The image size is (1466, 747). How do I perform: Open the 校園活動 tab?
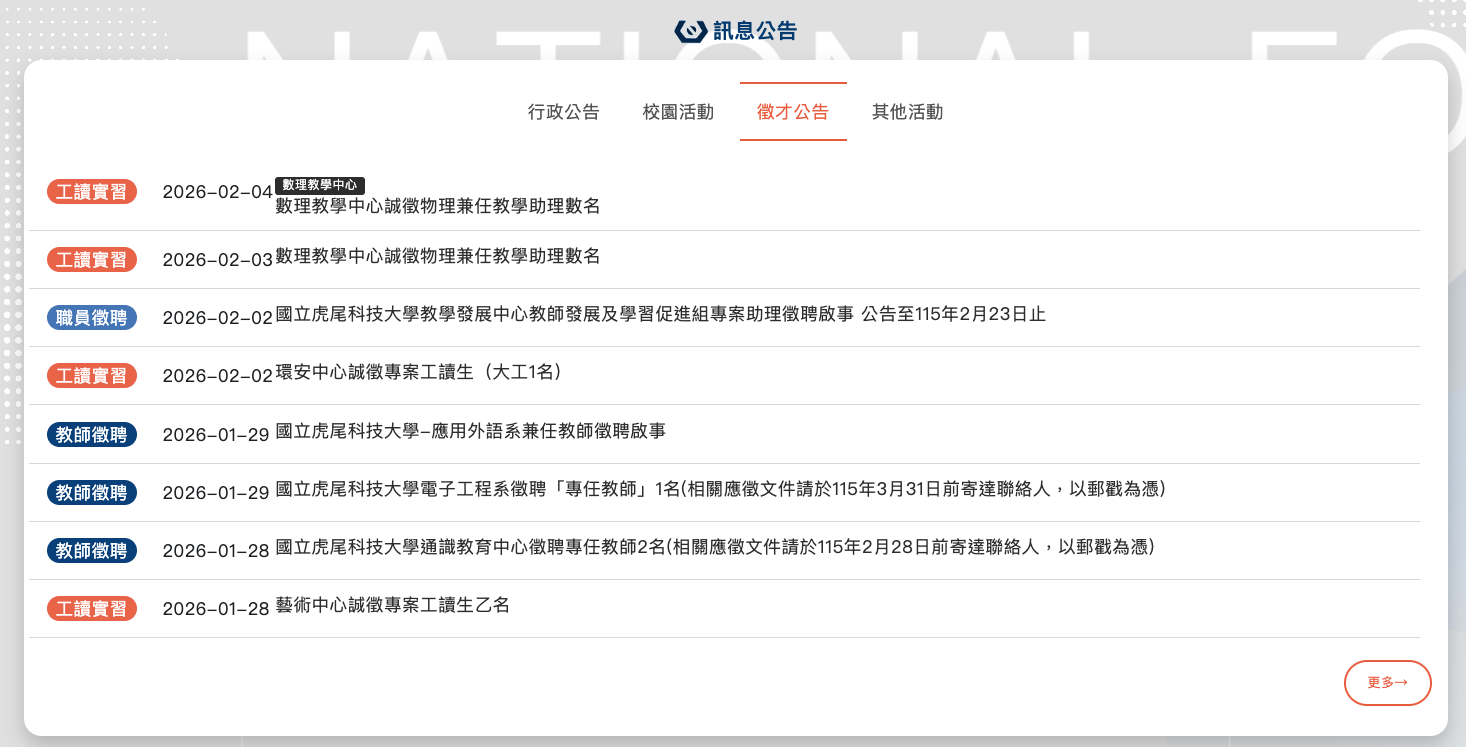click(x=678, y=112)
